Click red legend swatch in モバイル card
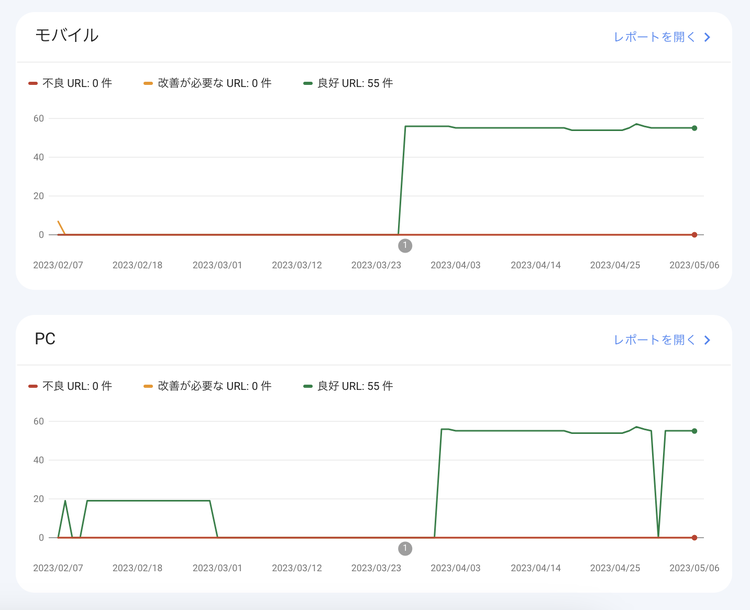750x610 pixels. (x=33, y=83)
